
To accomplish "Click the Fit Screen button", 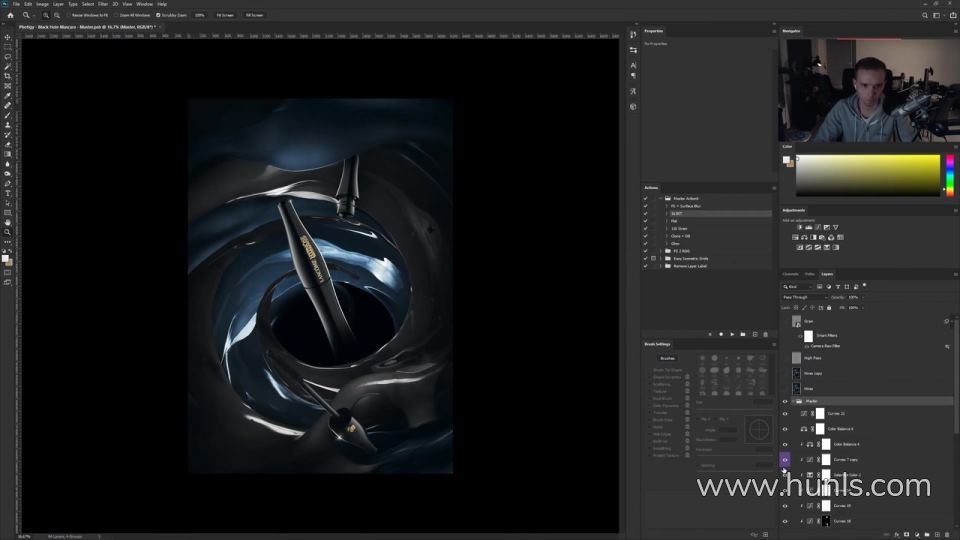I will 226,15.
